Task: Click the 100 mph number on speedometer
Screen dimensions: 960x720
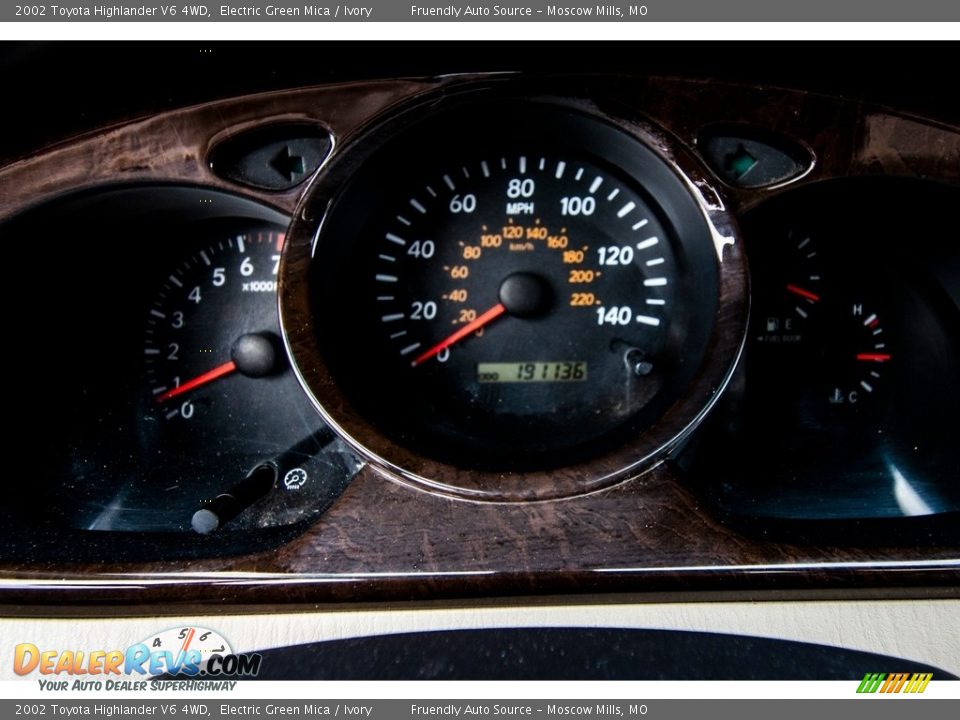Action: (x=577, y=206)
